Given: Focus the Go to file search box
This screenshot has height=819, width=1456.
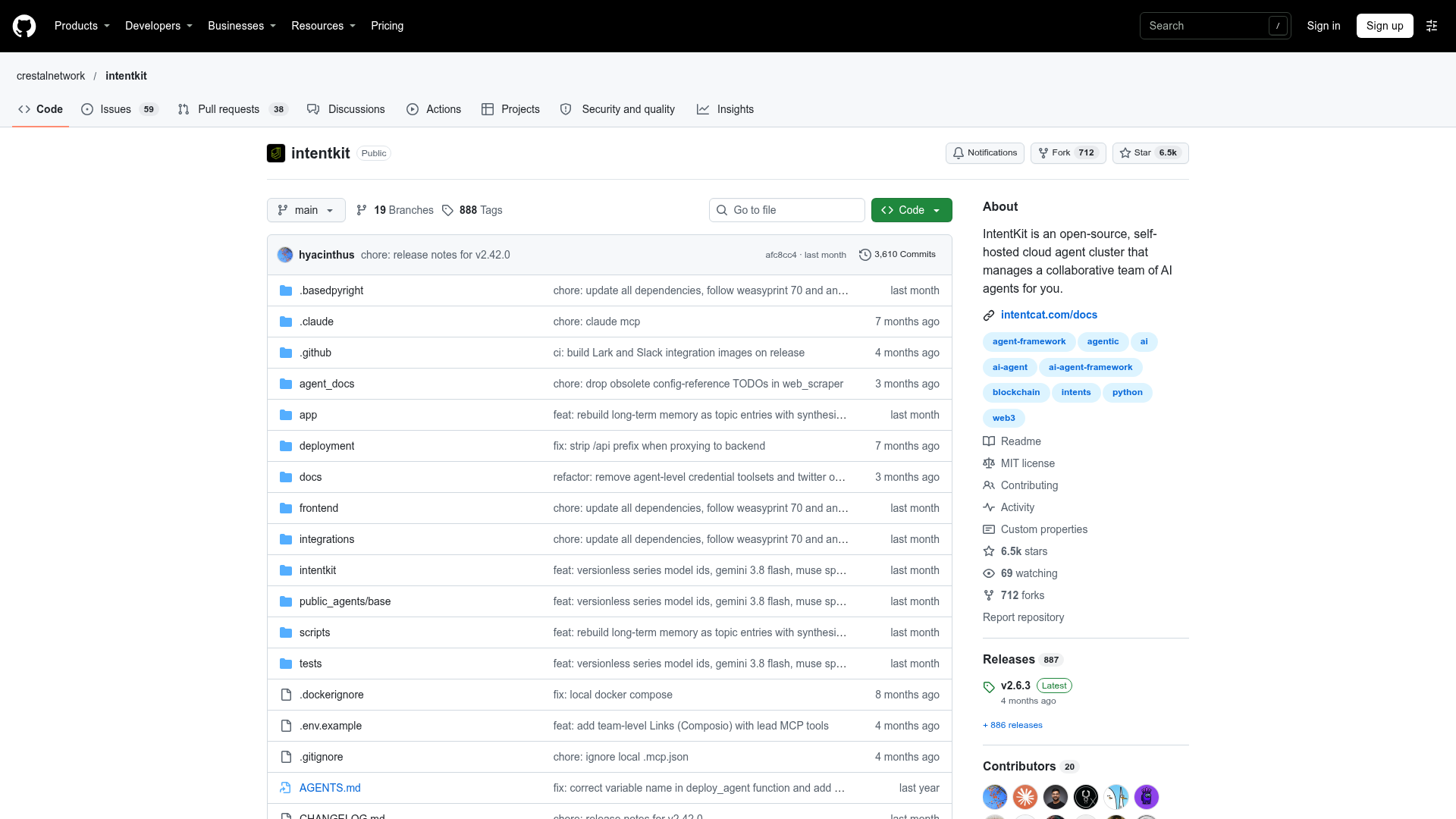Looking at the screenshot, I should click(x=787, y=210).
